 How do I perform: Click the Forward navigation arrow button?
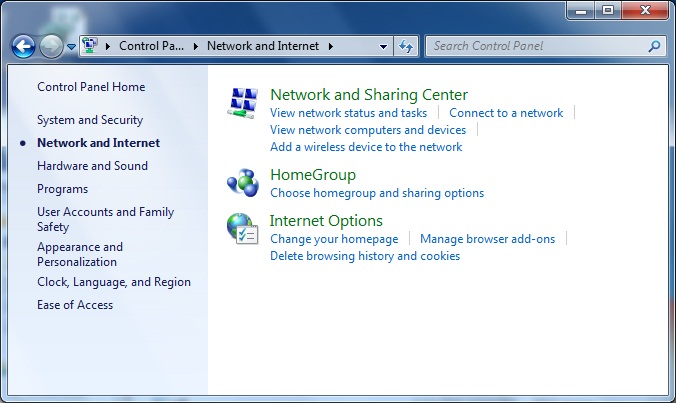(x=51, y=46)
